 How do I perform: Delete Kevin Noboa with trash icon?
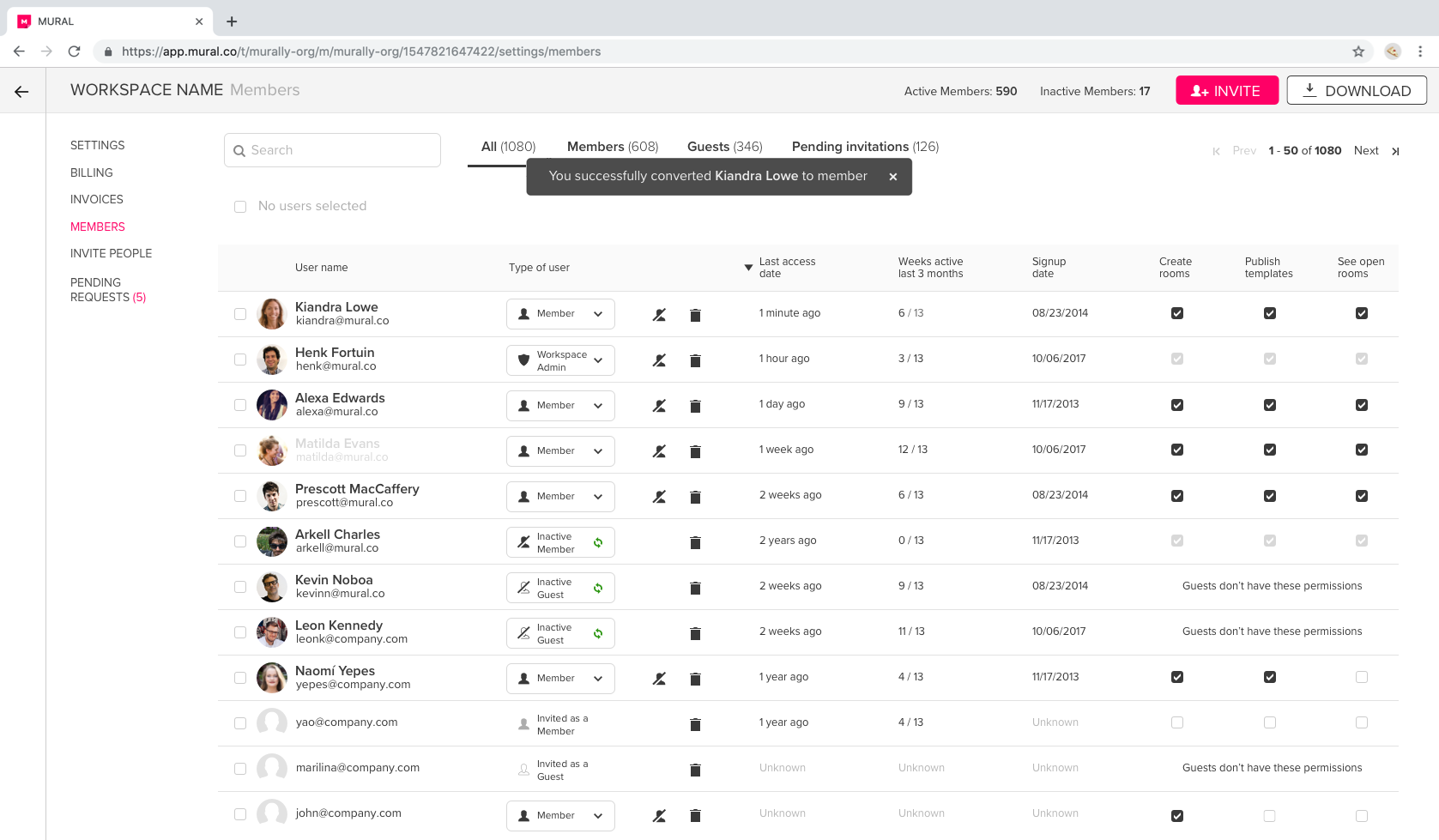(695, 588)
